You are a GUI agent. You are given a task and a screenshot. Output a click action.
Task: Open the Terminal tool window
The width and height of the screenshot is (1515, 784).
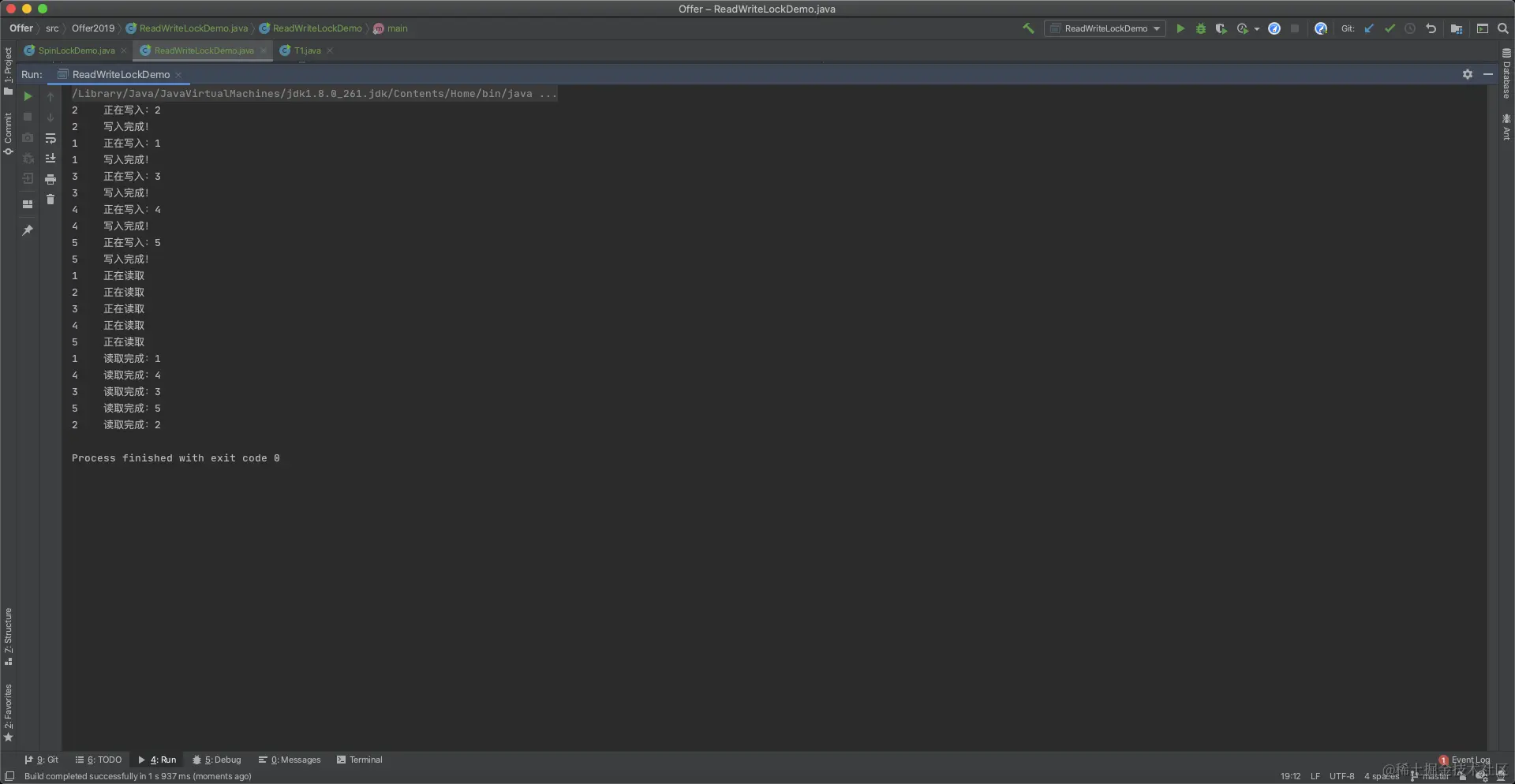point(360,760)
